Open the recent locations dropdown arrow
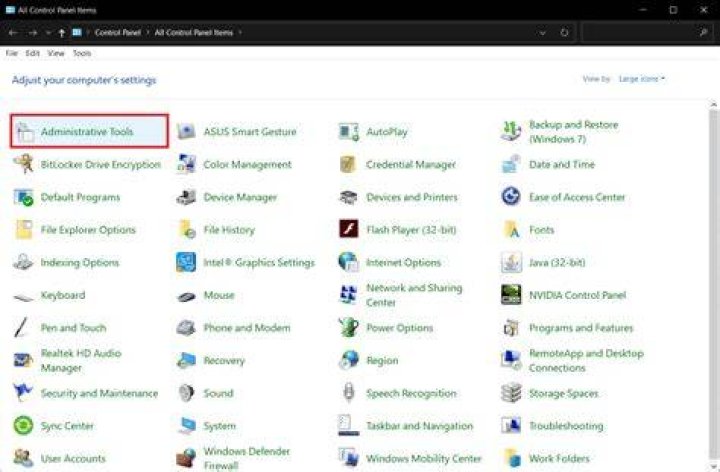Screen dimensions: 720x472 click(x=48, y=33)
